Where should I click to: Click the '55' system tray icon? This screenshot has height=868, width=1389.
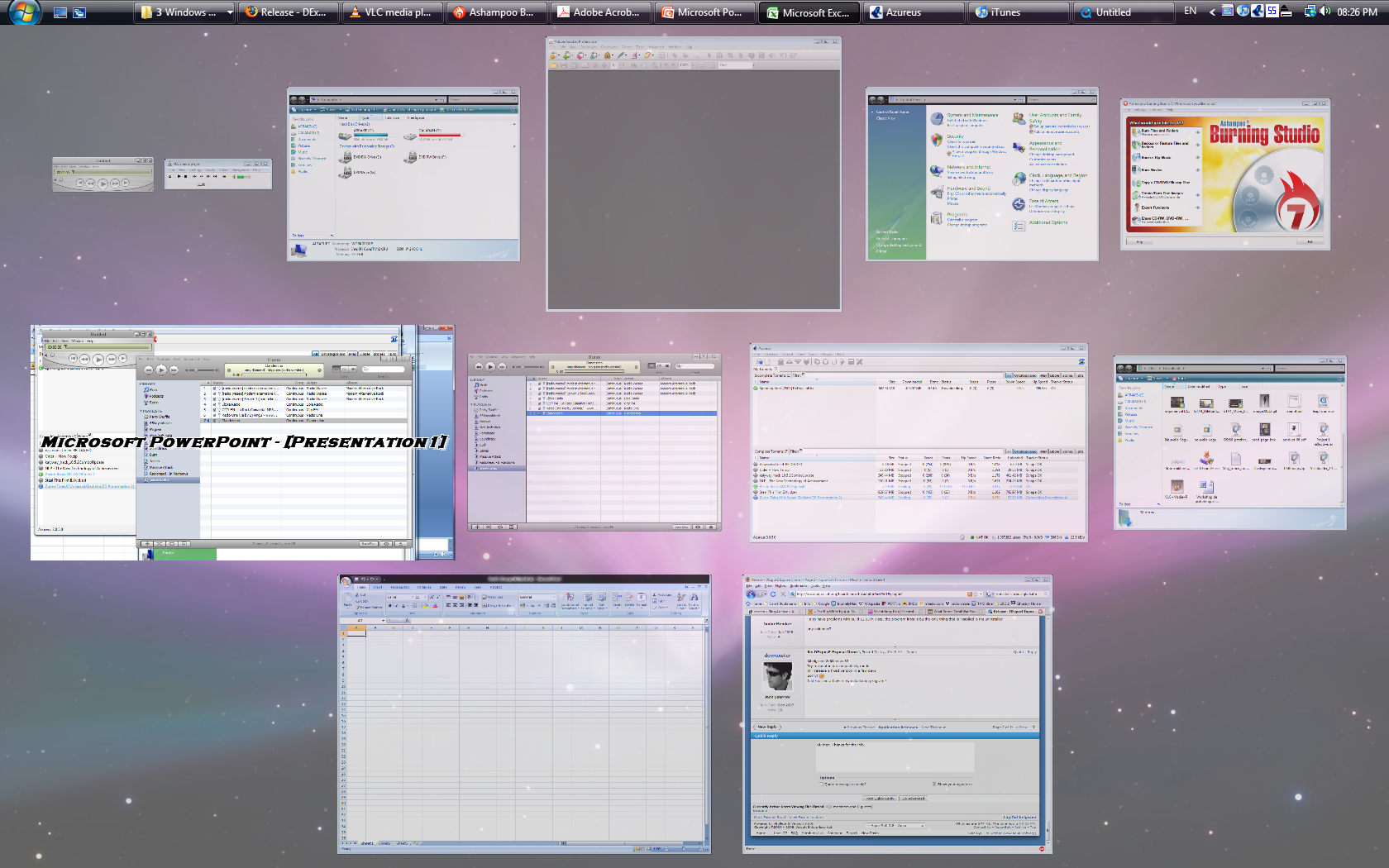[1271, 12]
